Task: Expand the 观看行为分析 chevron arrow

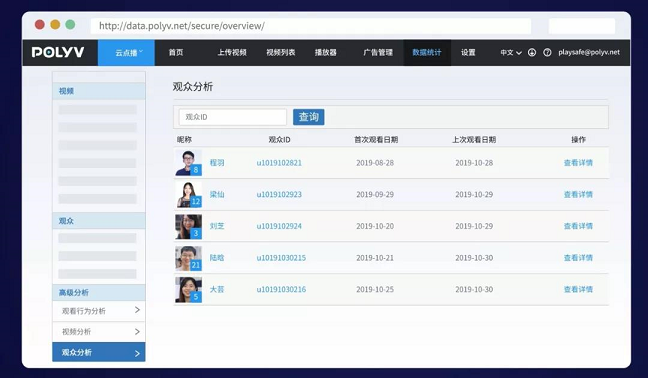Action: click(137, 310)
